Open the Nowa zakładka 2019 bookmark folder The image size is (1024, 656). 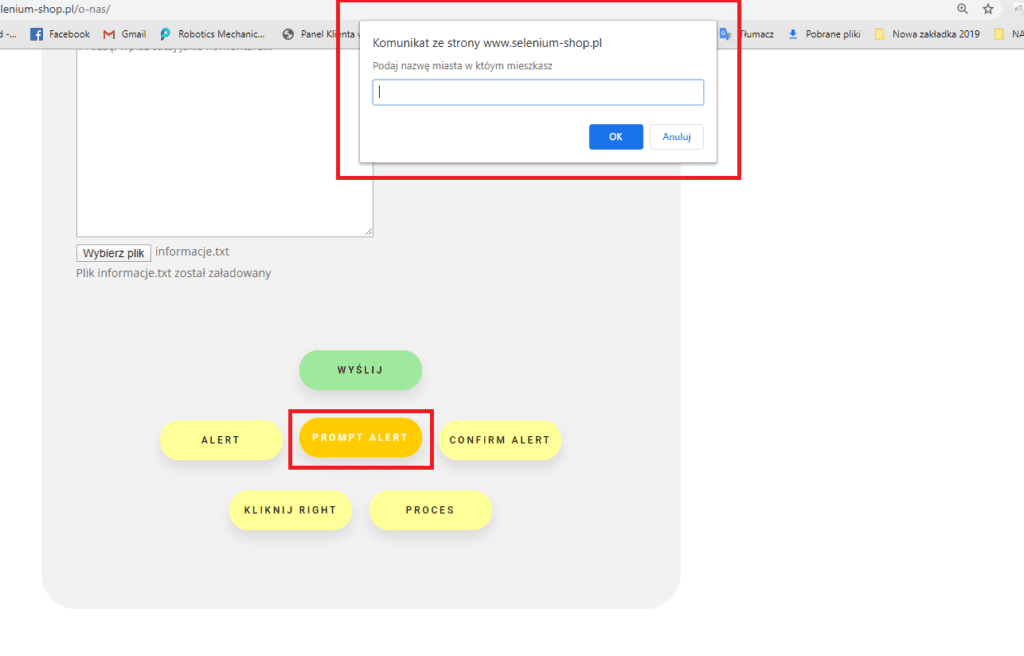pyautogui.click(x=927, y=34)
